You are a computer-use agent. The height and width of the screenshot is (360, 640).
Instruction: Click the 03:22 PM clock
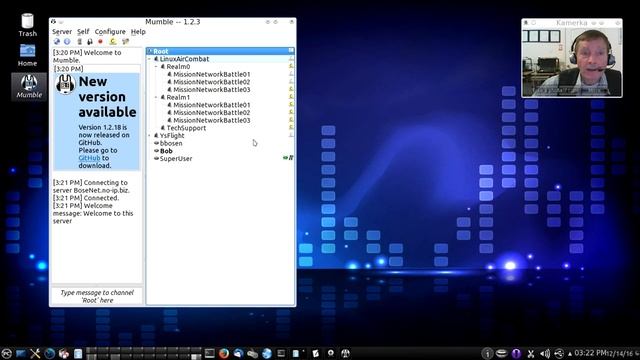(x=590, y=353)
